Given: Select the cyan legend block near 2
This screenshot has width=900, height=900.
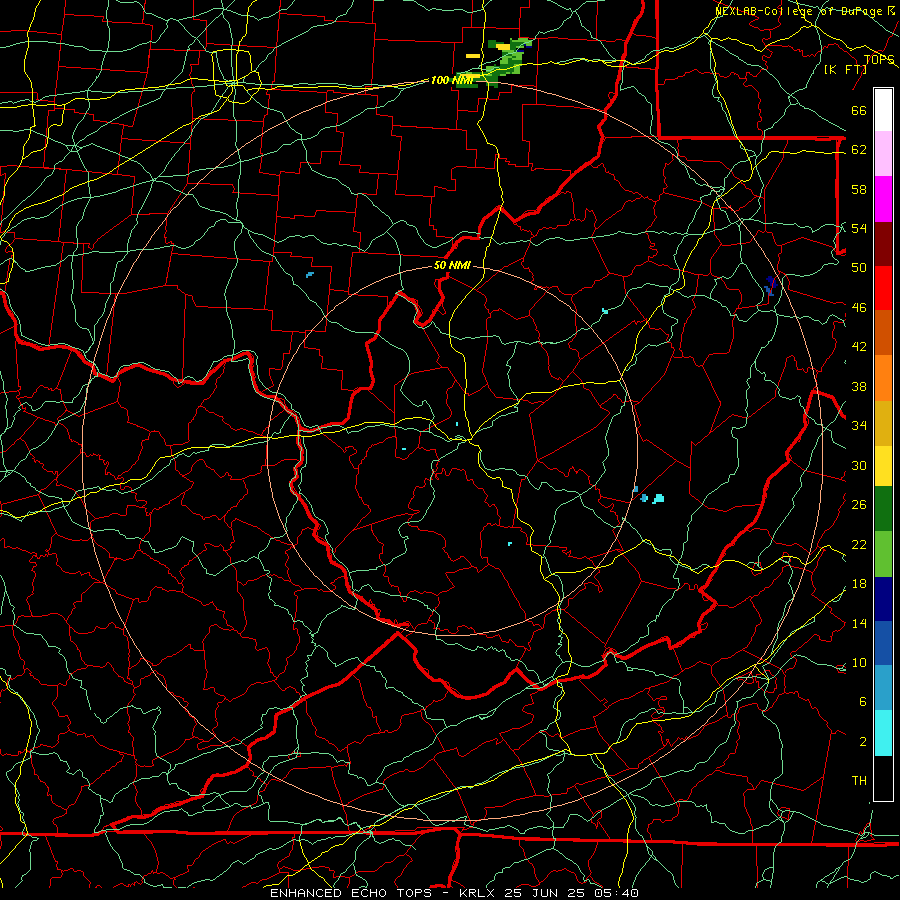Looking at the screenshot, I should point(883,733).
